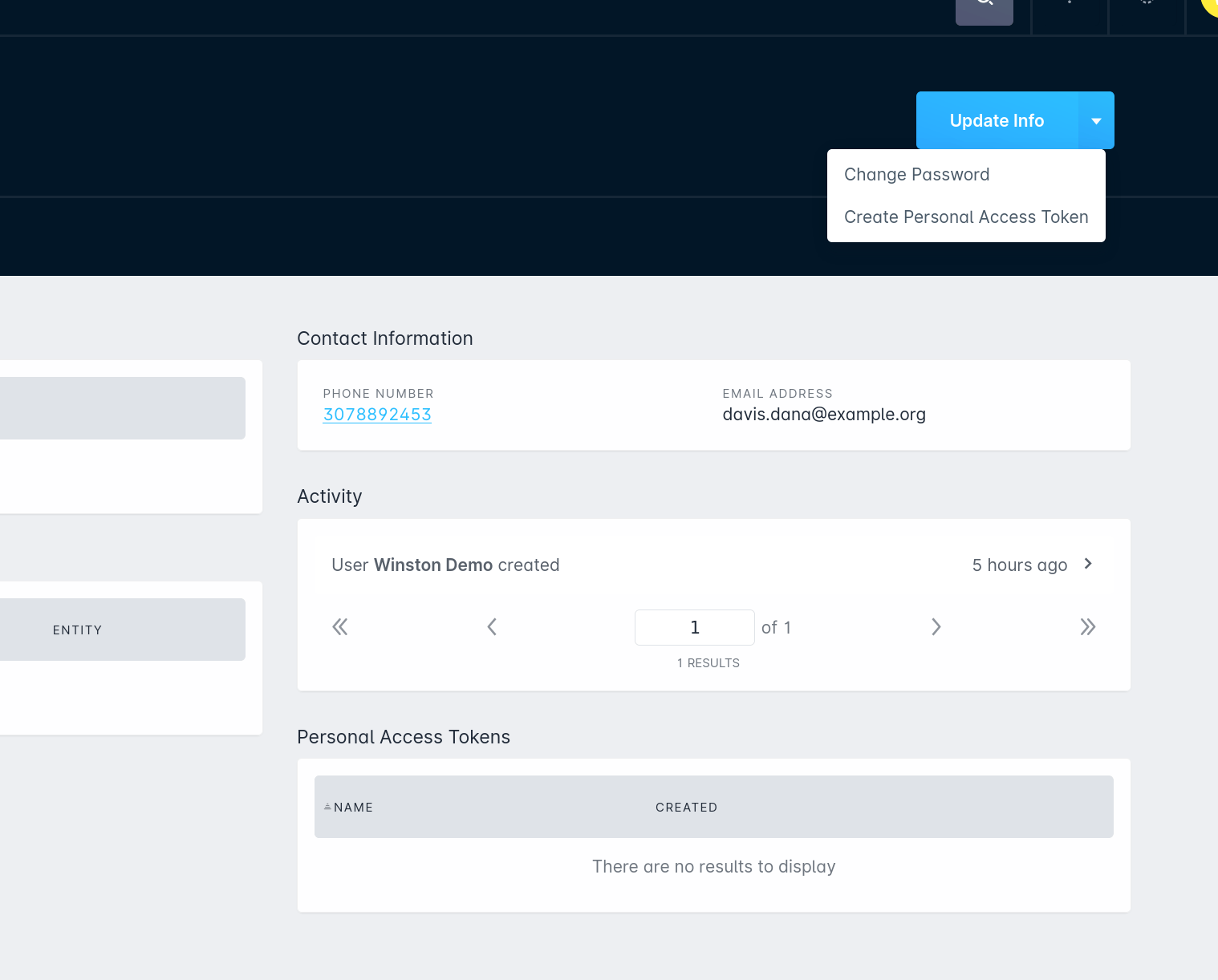
Task: Sort tokens by the NAME column header
Action: coord(353,807)
